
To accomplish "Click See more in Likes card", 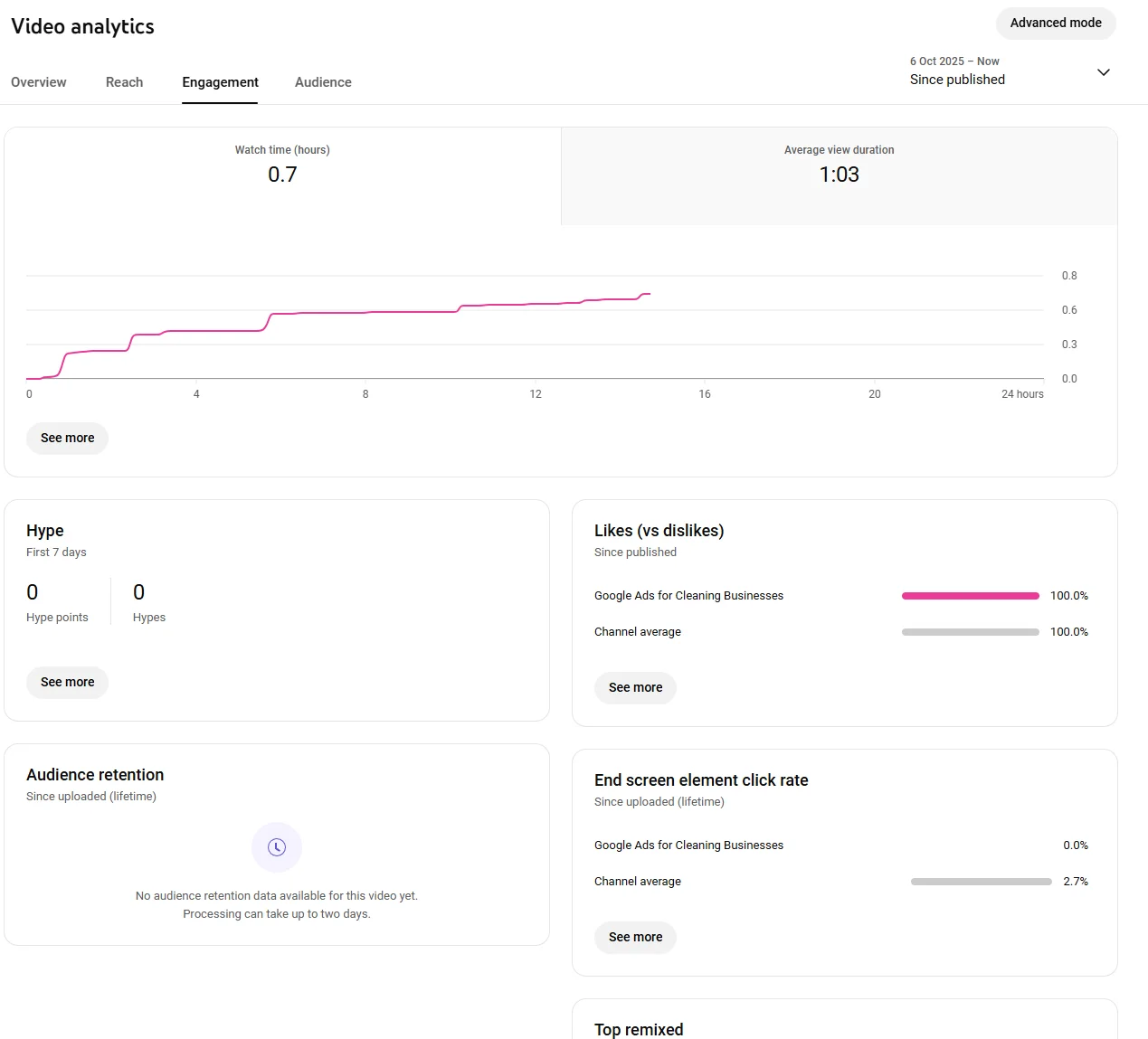I will pyautogui.click(x=635, y=688).
